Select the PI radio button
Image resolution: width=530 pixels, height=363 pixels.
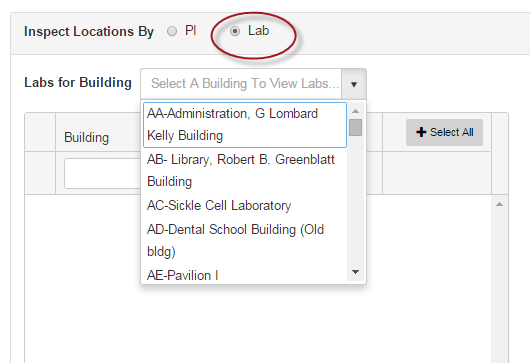[172, 31]
